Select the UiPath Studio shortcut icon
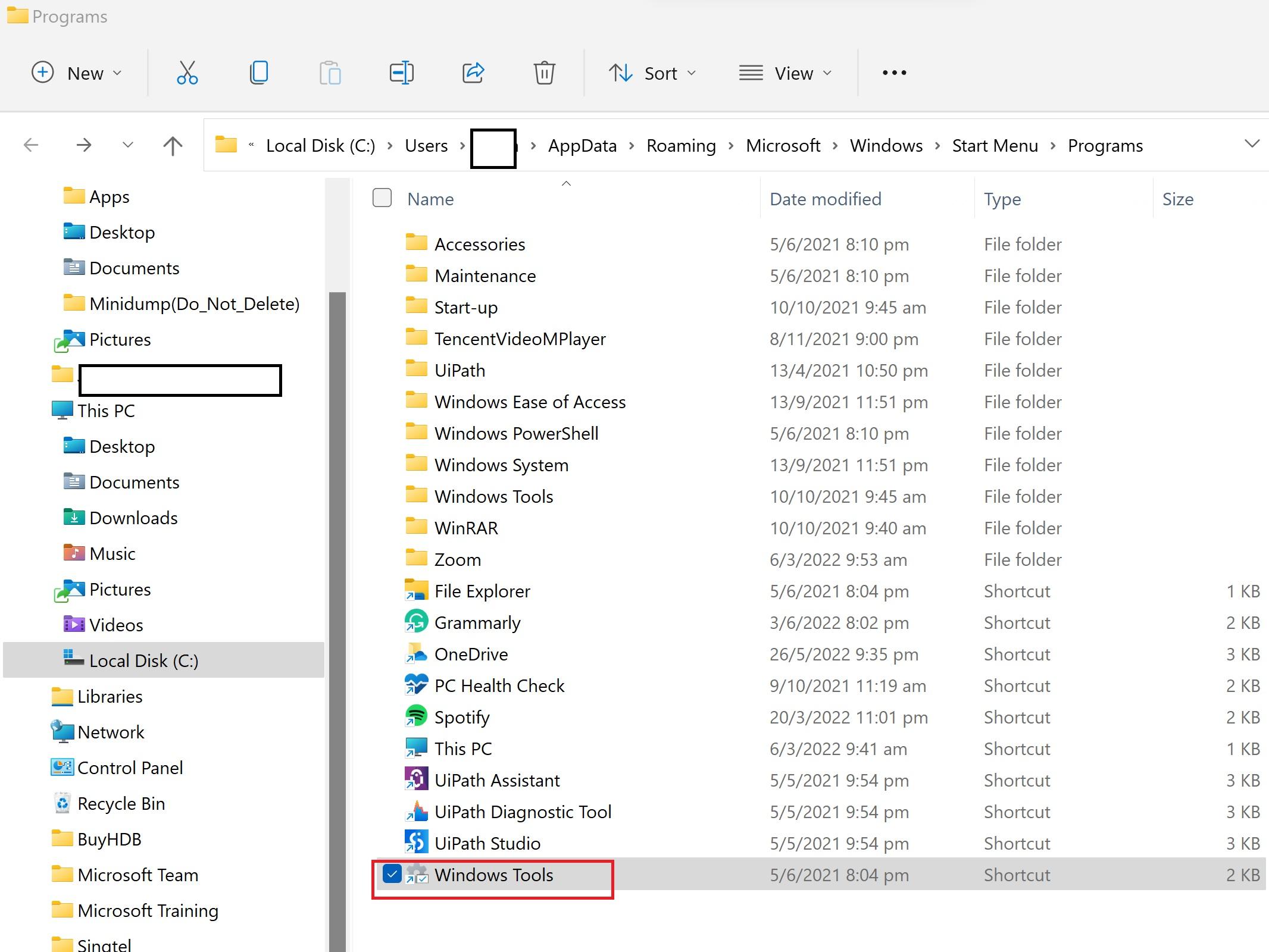 (x=416, y=843)
